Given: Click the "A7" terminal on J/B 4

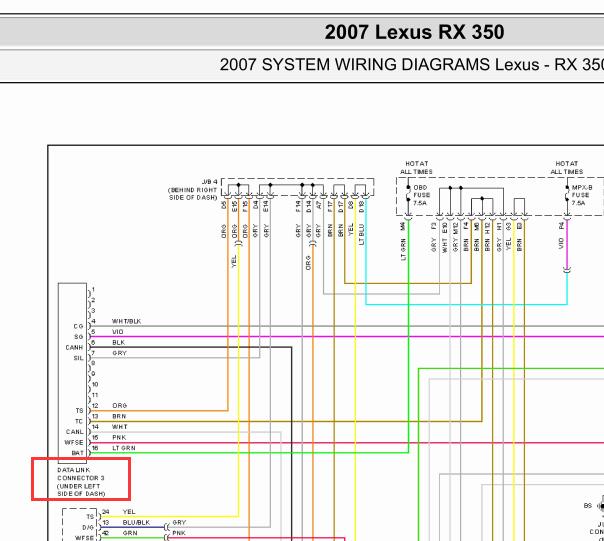Looking at the screenshot, I should coord(319,206).
